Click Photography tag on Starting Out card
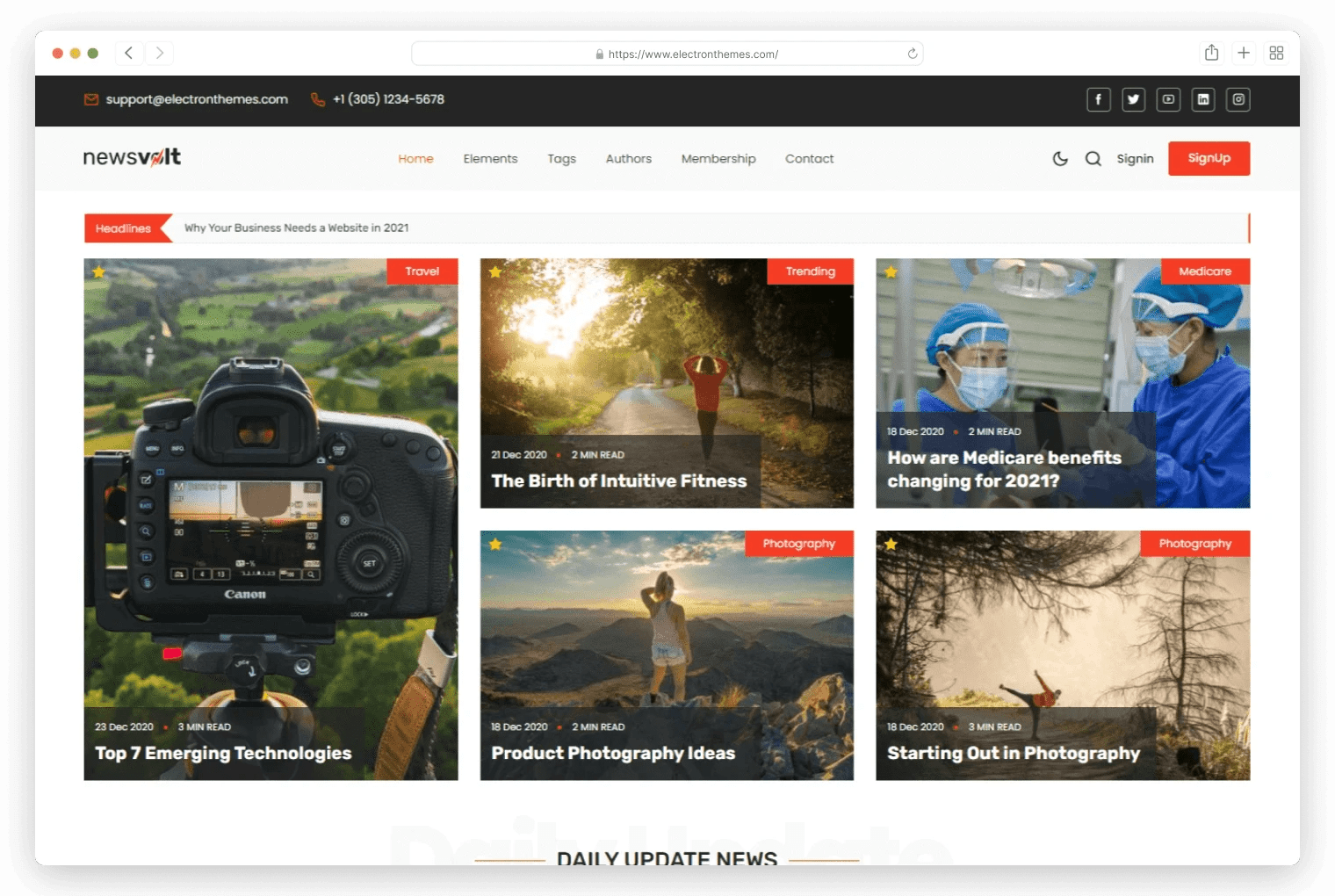Viewport: 1335px width, 896px height. pyautogui.click(x=1194, y=544)
